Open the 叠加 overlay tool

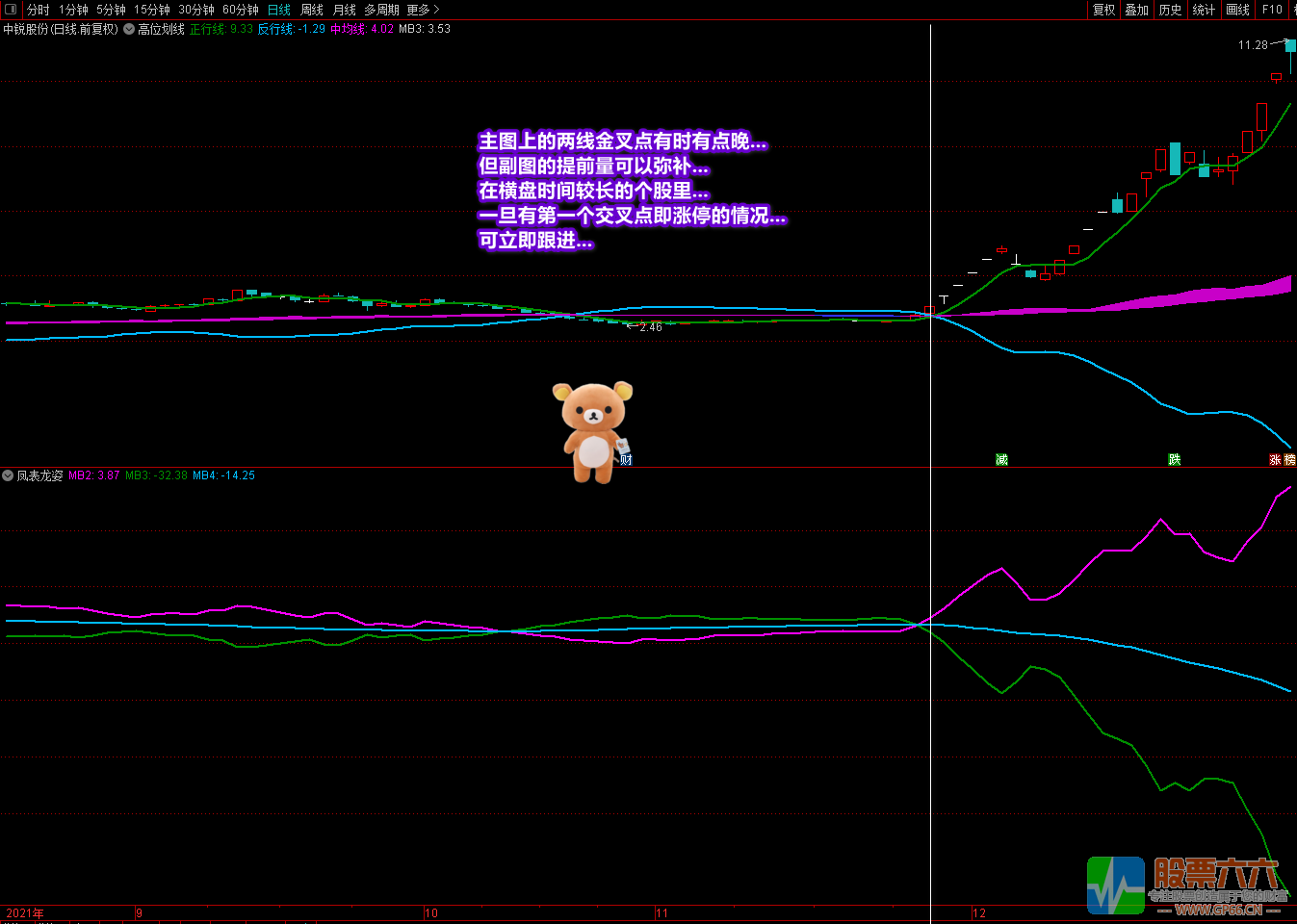coord(1137,10)
